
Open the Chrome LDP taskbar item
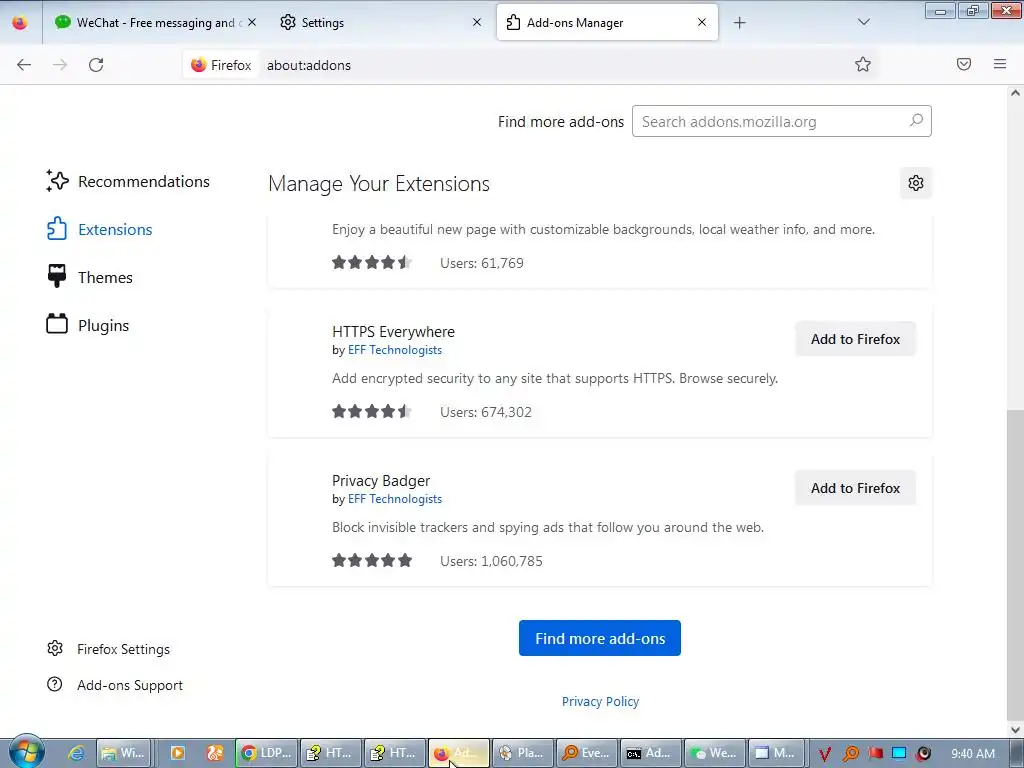(267, 753)
